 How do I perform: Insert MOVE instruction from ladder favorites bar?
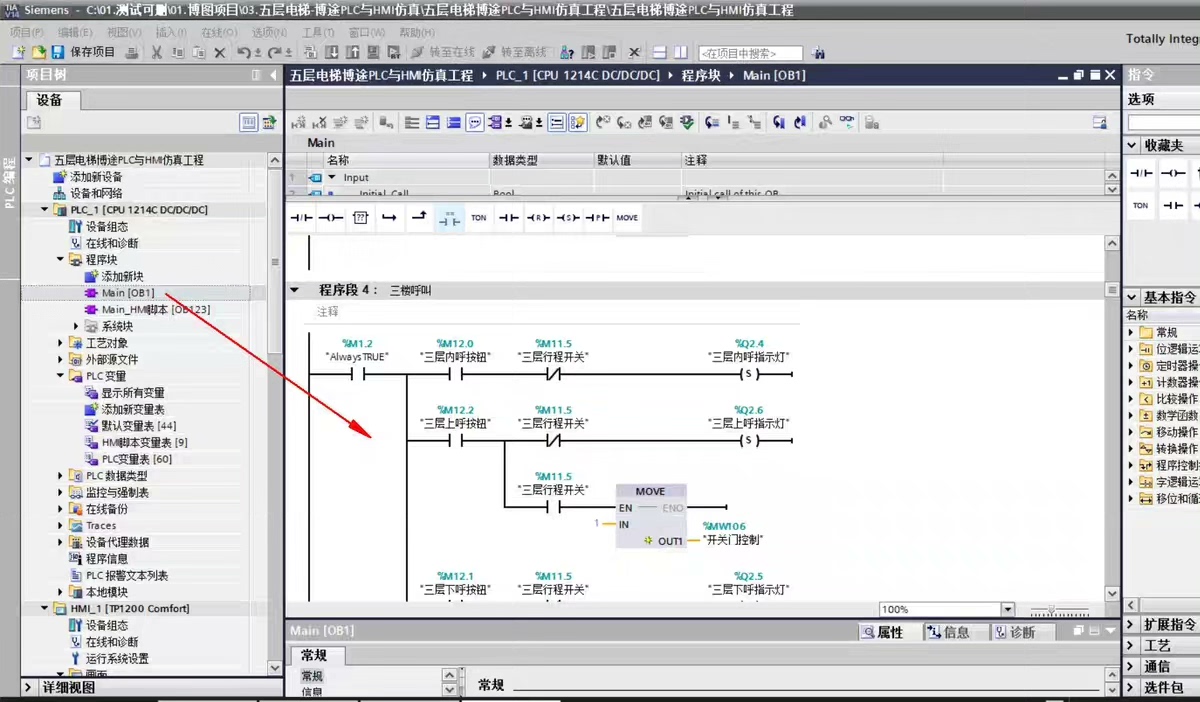click(x=627, y=217)
